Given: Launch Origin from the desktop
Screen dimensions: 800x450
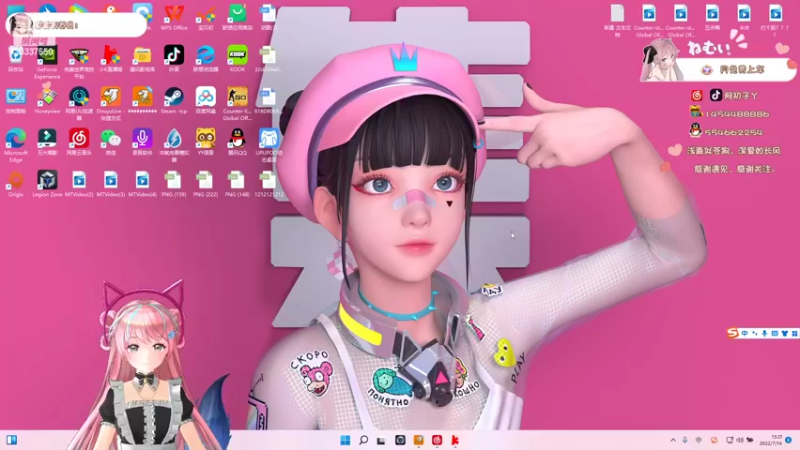Looking at the screenshot, I should 16,184.
